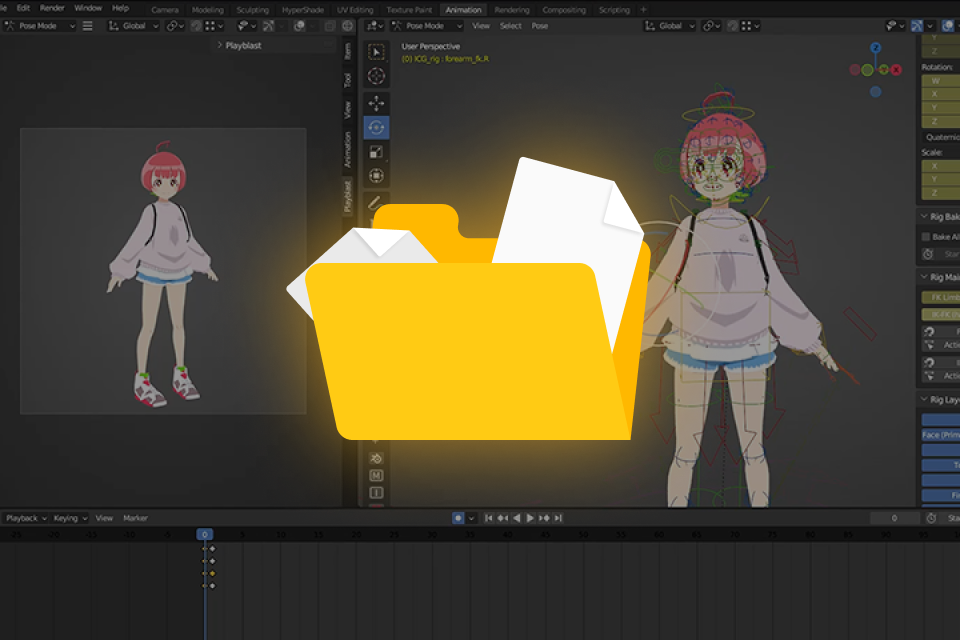Viewport: 960px width, 640px height.
Task: Toggle overlays button in right viewport header
Action: 948,26
